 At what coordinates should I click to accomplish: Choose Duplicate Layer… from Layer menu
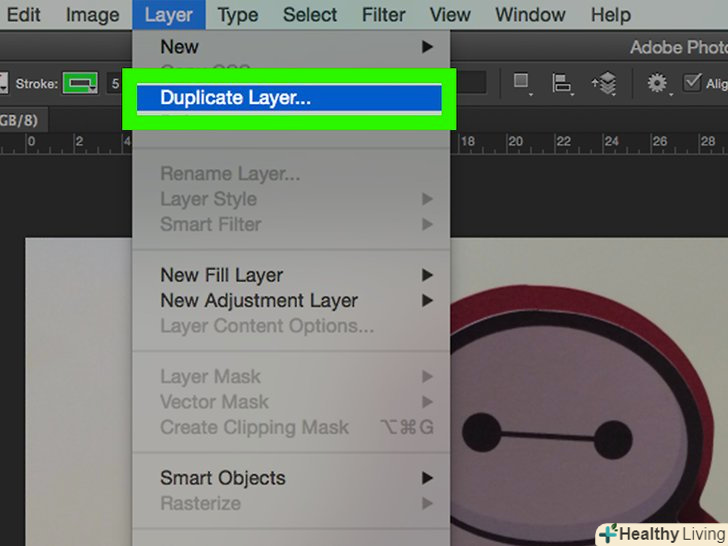tap(289, 98)
